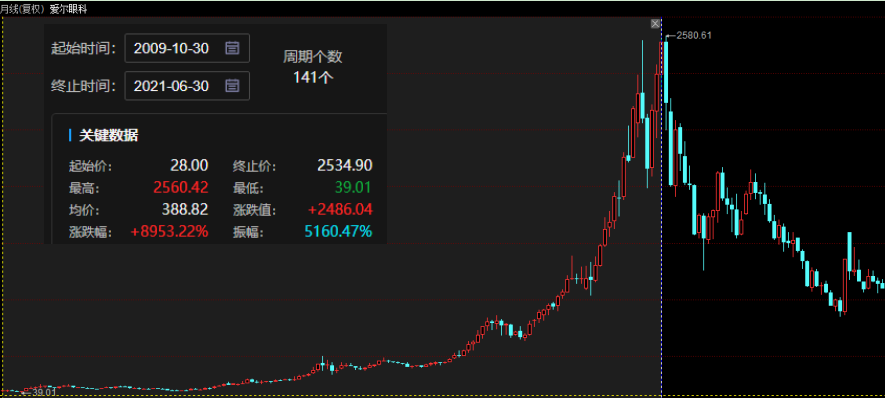Click the period count 141个
This screenshot has width=885, height=398.
(313, 77)
